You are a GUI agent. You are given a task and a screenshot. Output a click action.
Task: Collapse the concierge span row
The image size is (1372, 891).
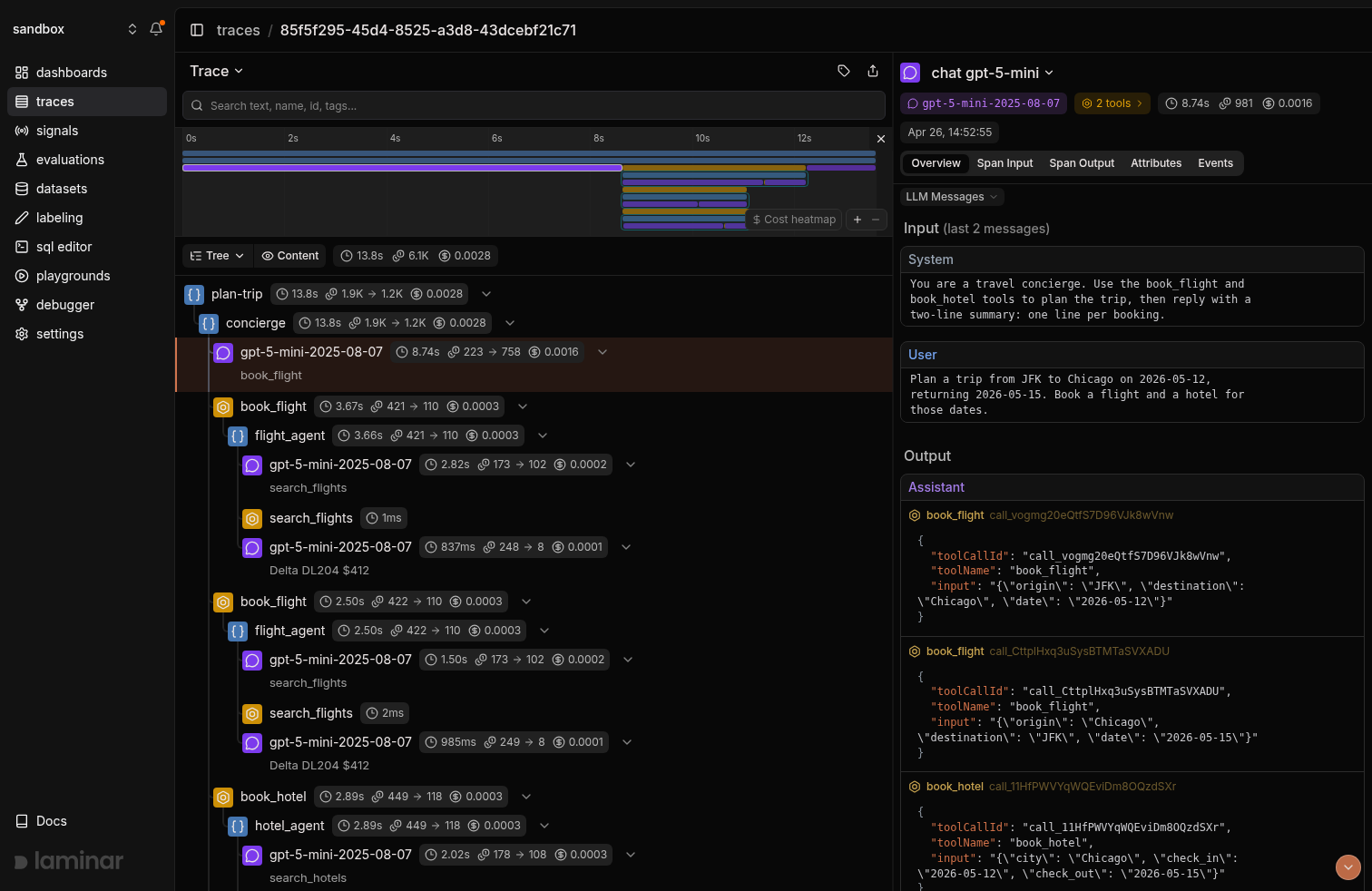coord(510,323)
